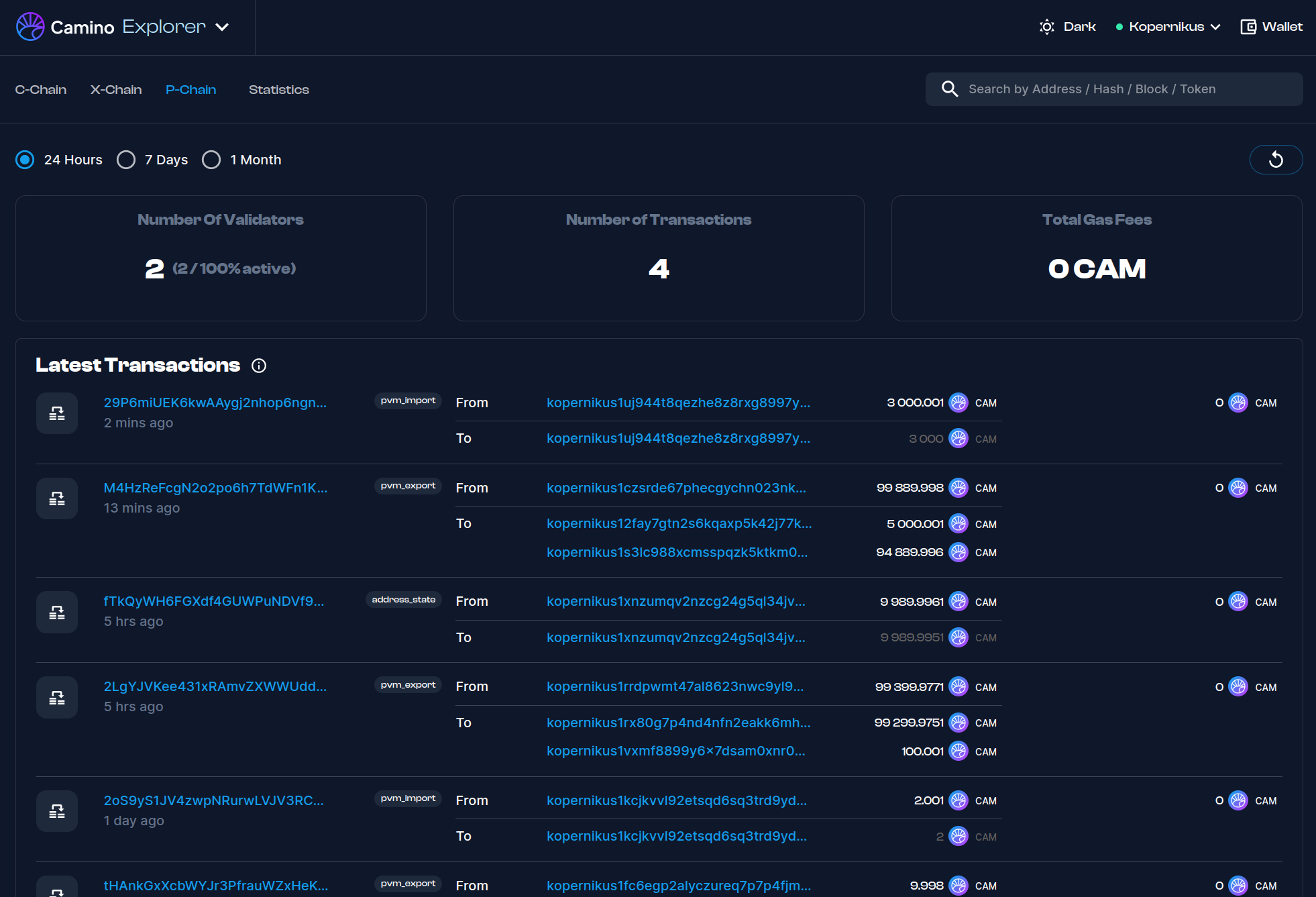
Task: Click the search magnifier icon
Action: 949,89
